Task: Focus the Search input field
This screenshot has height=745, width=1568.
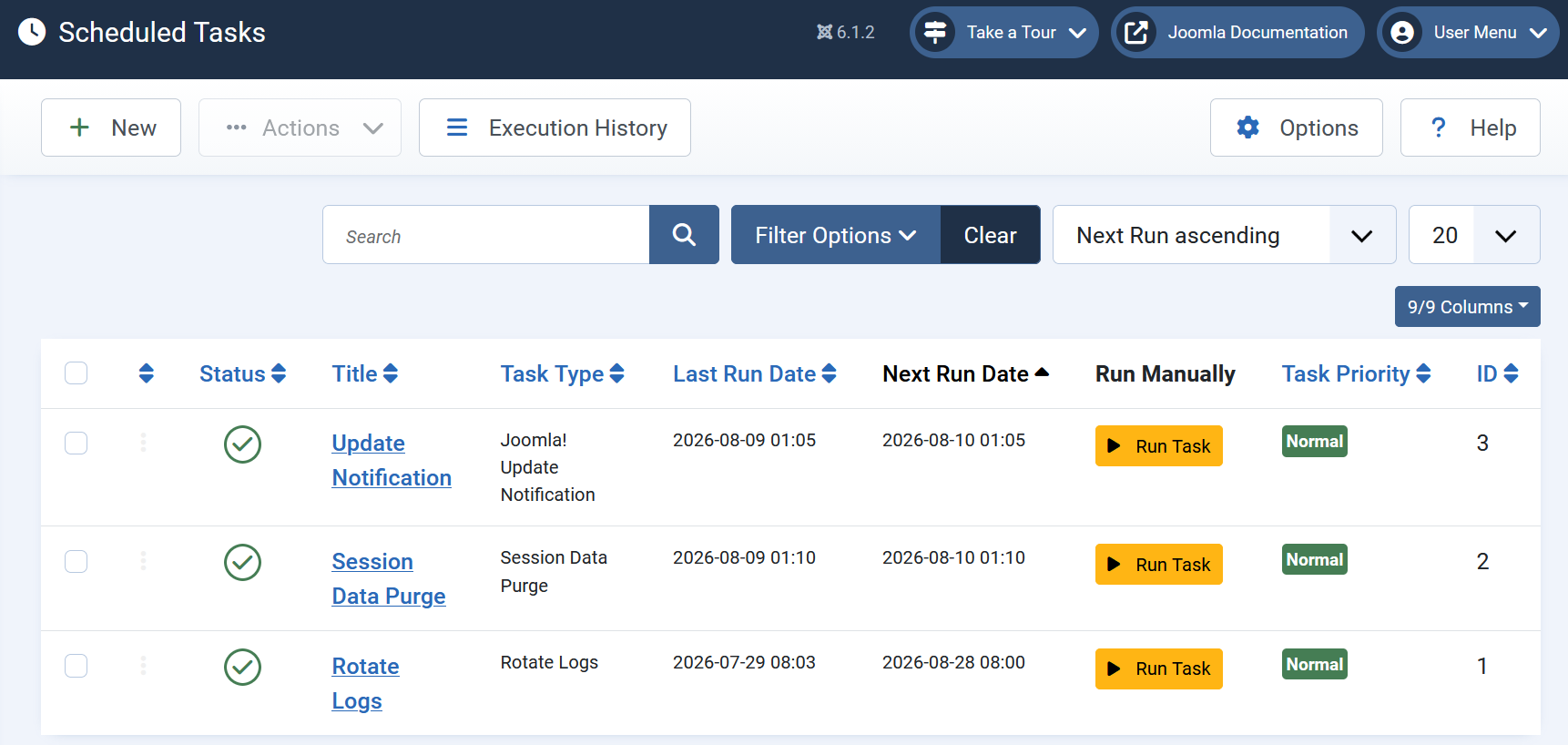Action: click(486, 235)
